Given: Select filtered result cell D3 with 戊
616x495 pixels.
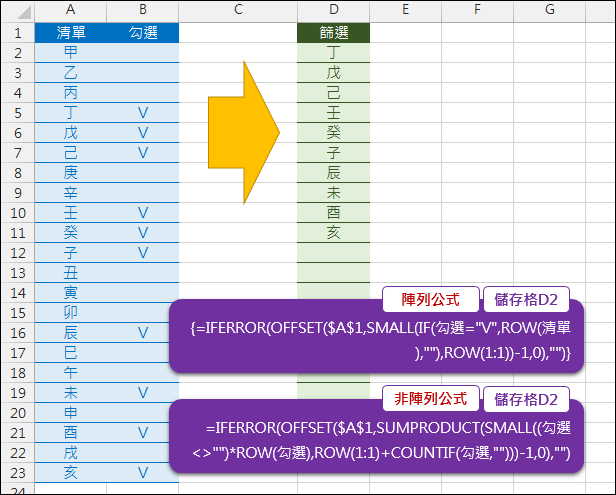Looking at the screenshot, I should (334, 73).
